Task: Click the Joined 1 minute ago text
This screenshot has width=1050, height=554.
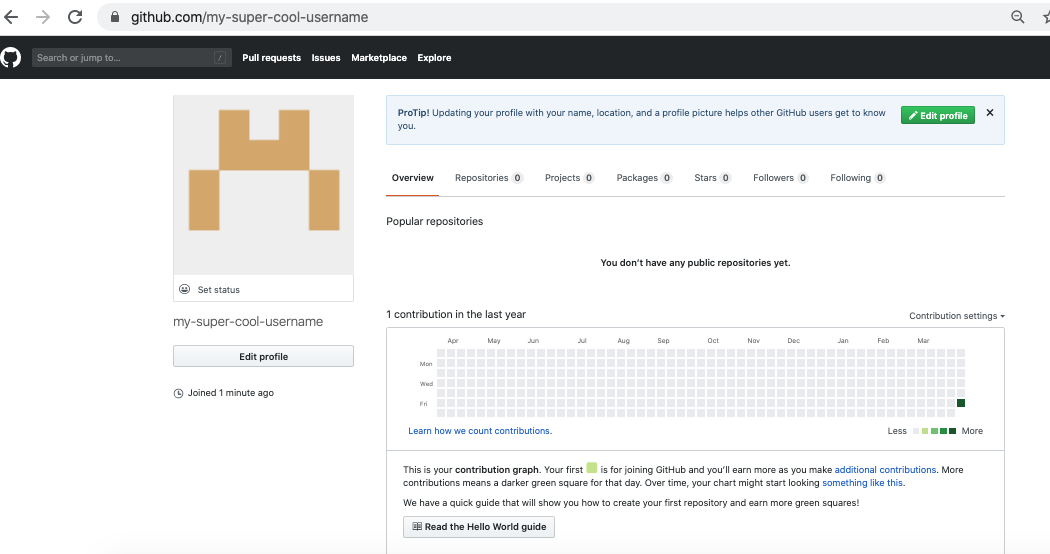Action: (230, 393)
